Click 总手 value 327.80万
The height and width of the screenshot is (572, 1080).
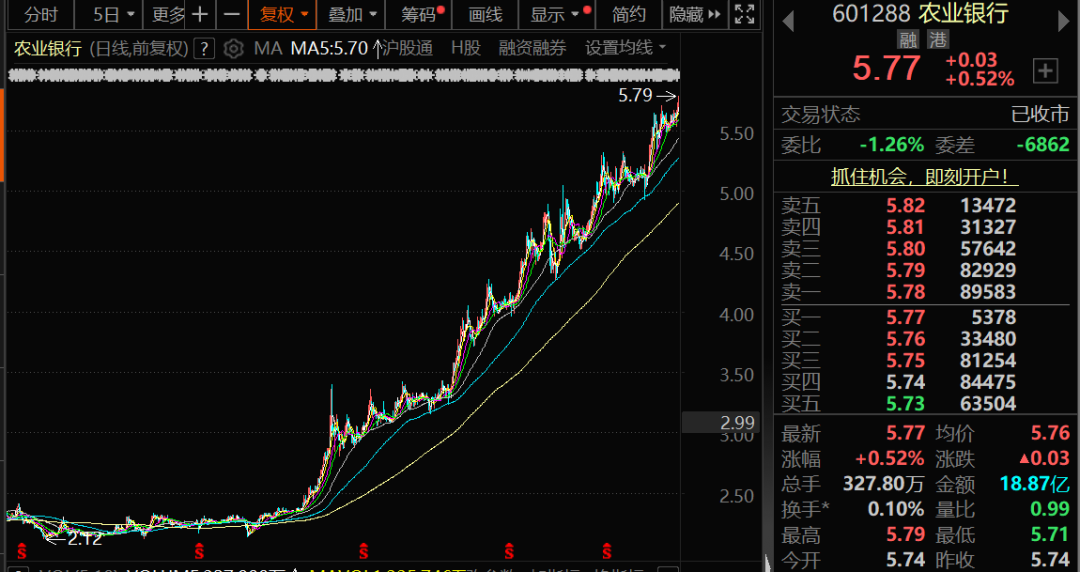click(x=884, y=484)
